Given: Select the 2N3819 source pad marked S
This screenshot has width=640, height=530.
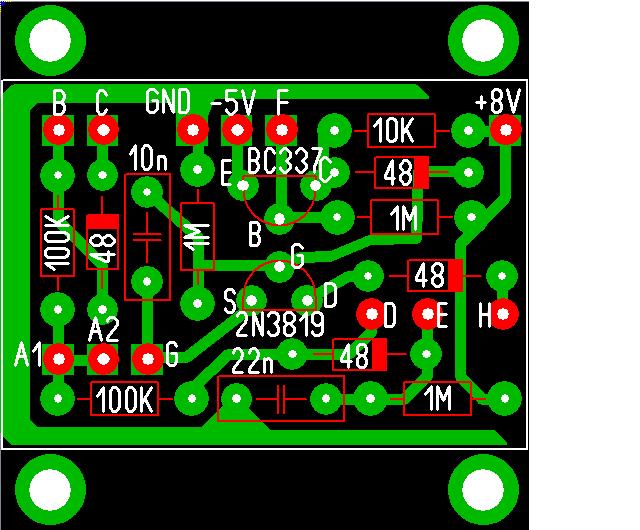Looking at the screenshot, I should pos(251,301).
